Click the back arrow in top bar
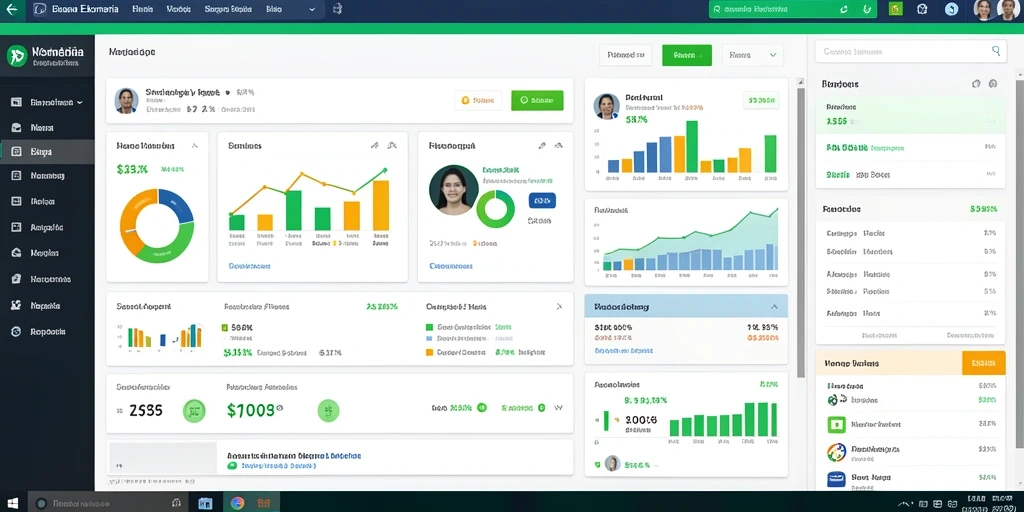 [x=11, y=9]
